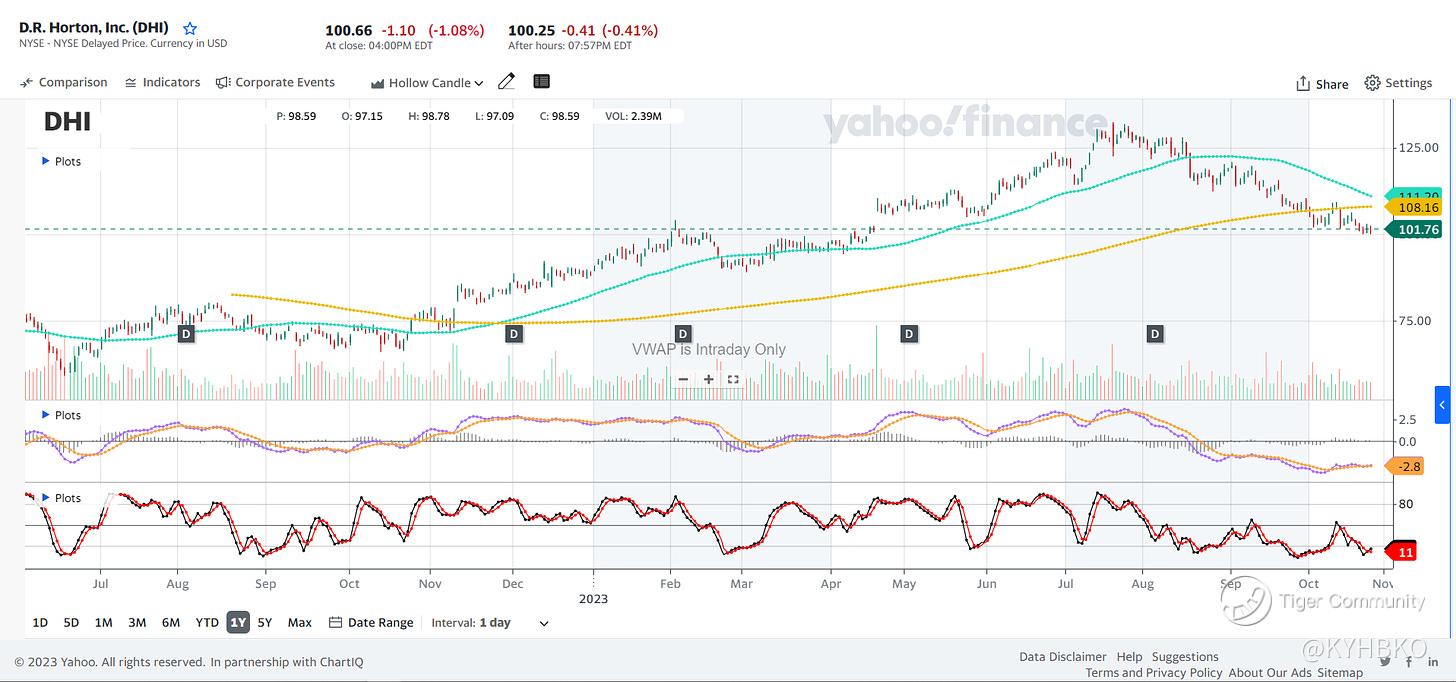Open the data table view icon

(x=541, y=82)
